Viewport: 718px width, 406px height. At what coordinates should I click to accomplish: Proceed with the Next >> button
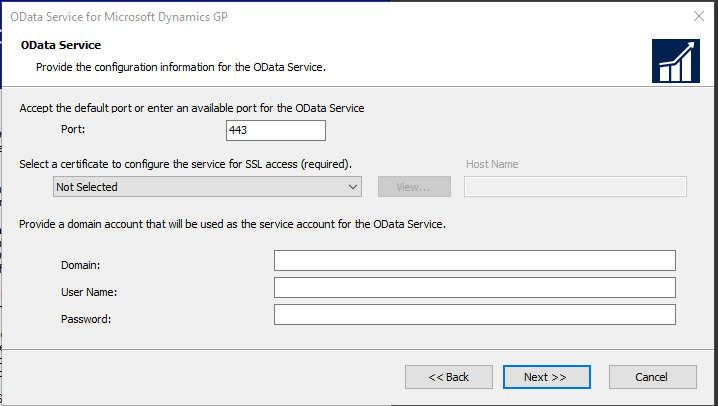(x=545, y=377)
